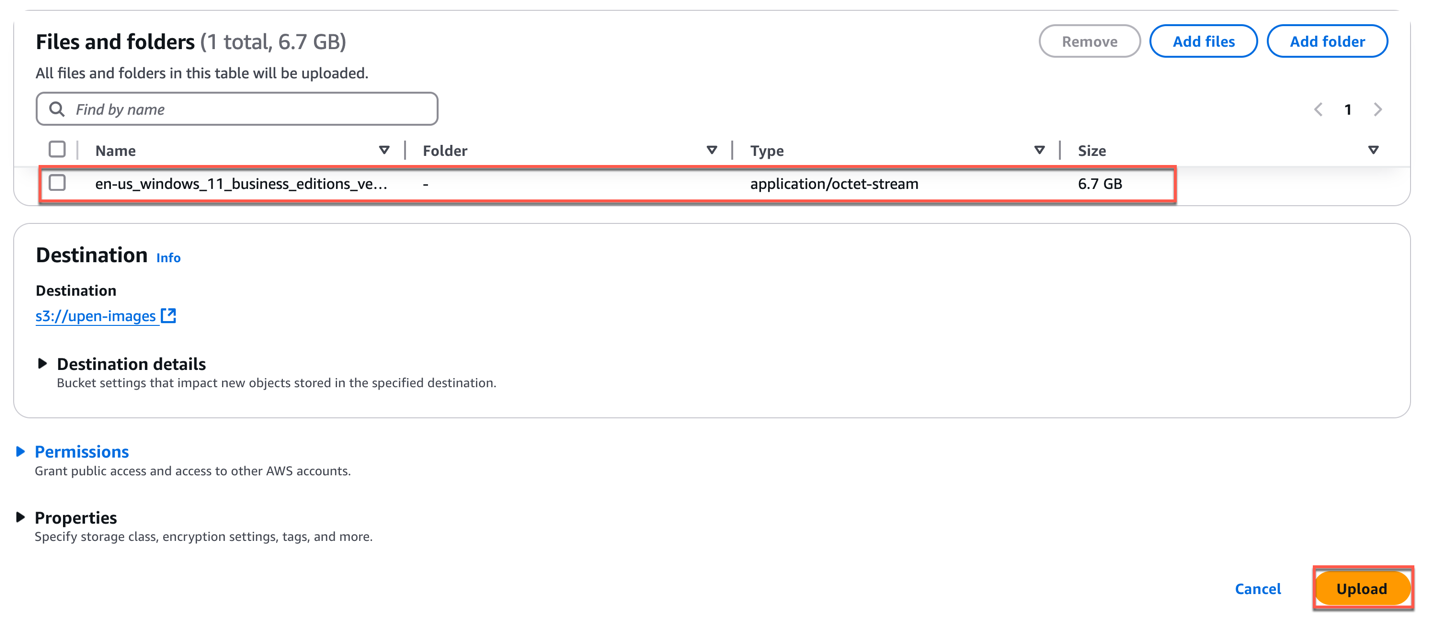Sort by Folder column arrow
This screenshot has width=1429, height=624.
[x=712, y=150]
